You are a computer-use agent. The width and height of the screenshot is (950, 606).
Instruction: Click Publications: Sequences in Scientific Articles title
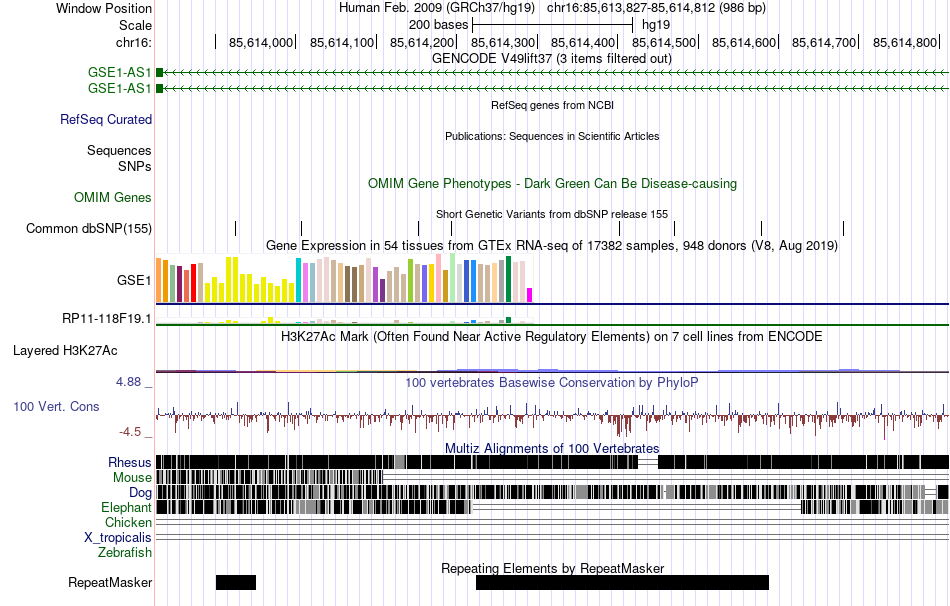coord(552,136)
